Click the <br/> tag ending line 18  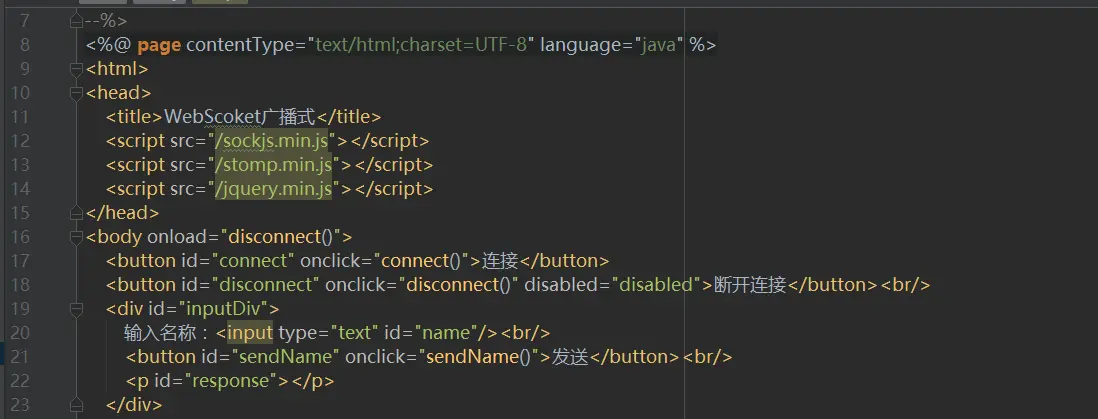click(905, 284)
